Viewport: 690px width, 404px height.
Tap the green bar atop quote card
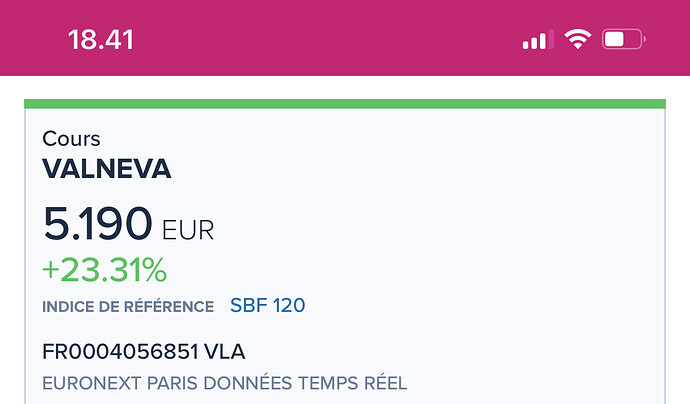(x=345, y=104)
